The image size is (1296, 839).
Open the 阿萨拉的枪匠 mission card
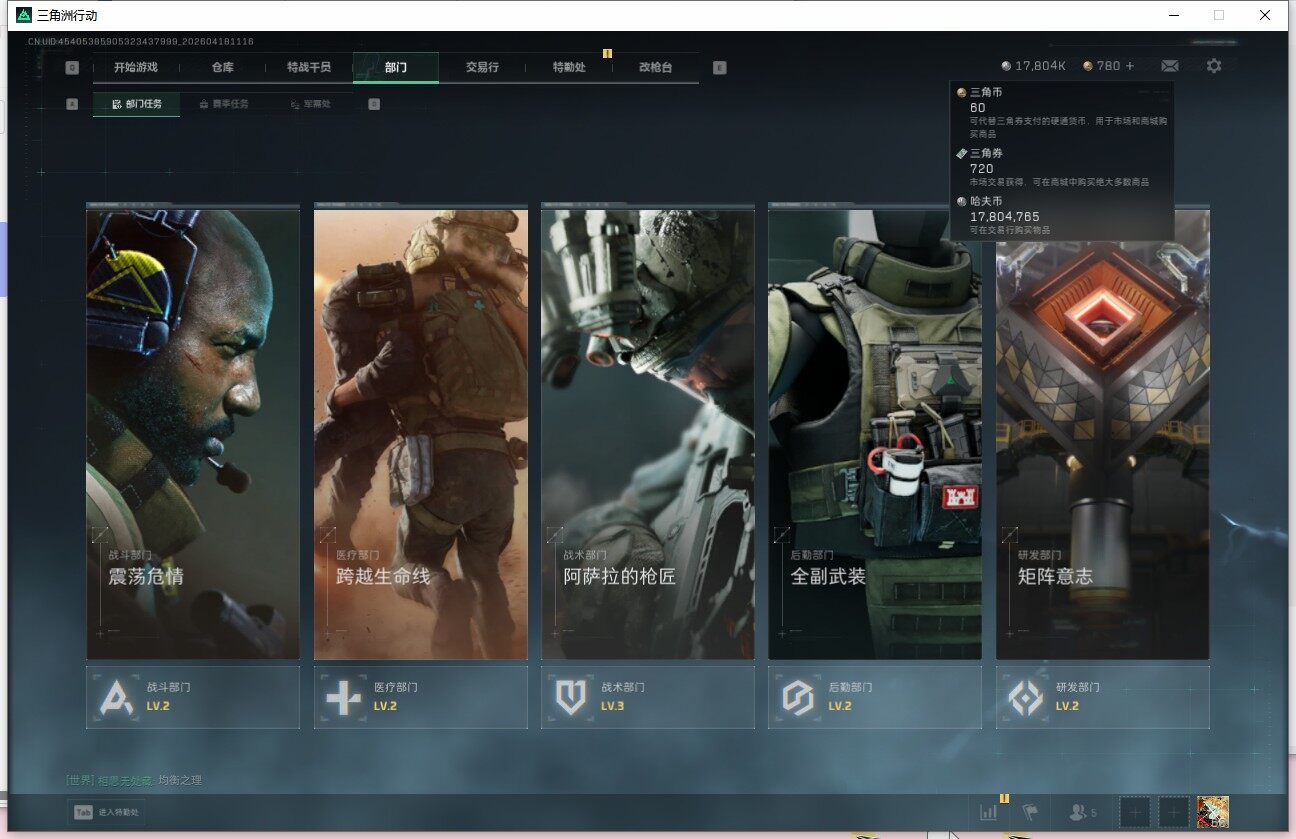pos(648,432)
